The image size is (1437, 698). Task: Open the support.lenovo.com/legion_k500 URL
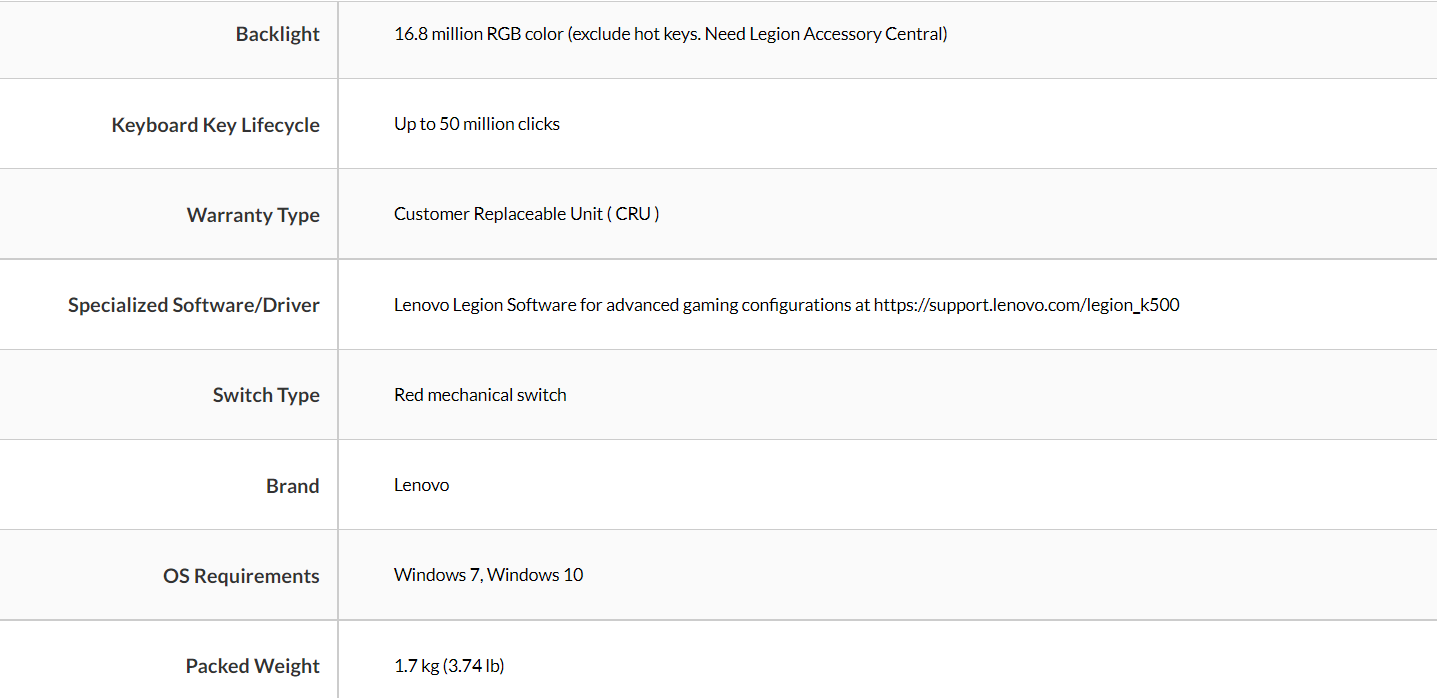(x=1026, y=305)
